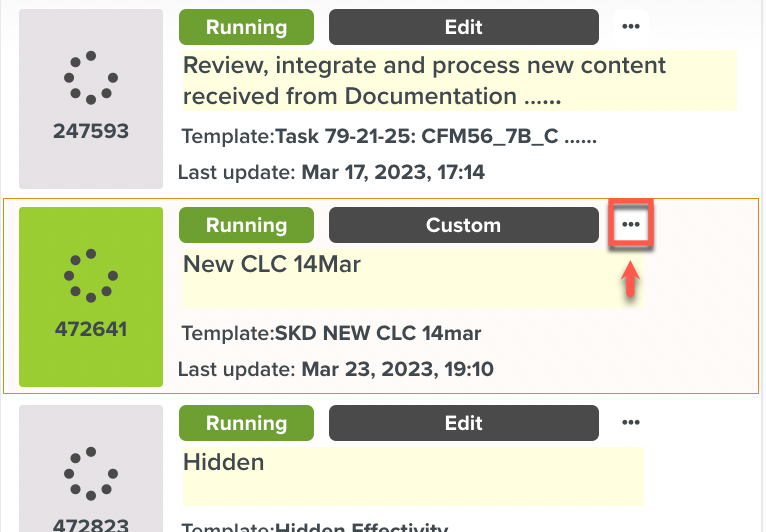Open the highlighted ellipsis menu for New CLC 14Mar

[630, 225]
